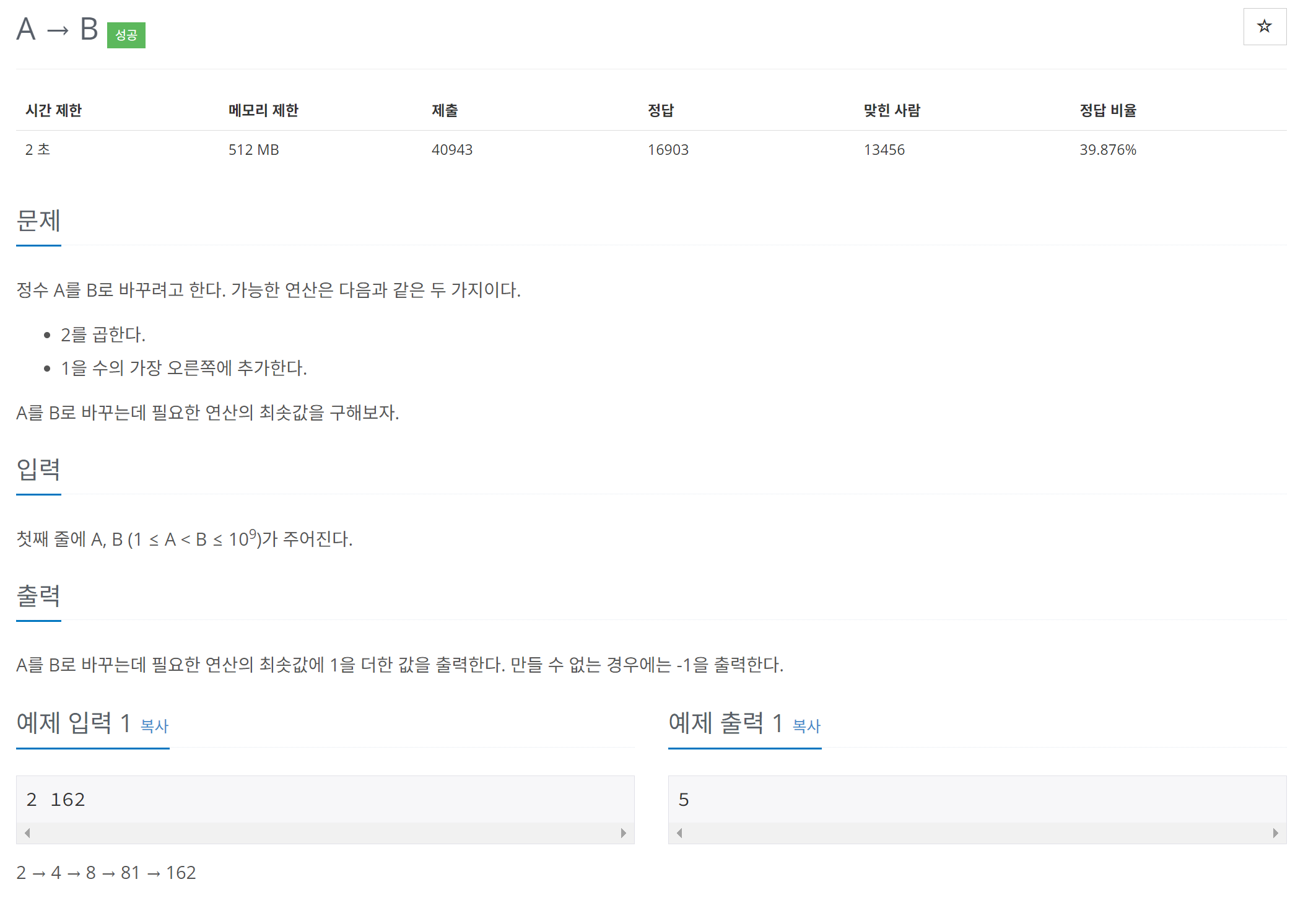Click the 예제 입력 1 heading
Image resolution: width=1316 pixels, height=900 pixels.
[73, 723]
